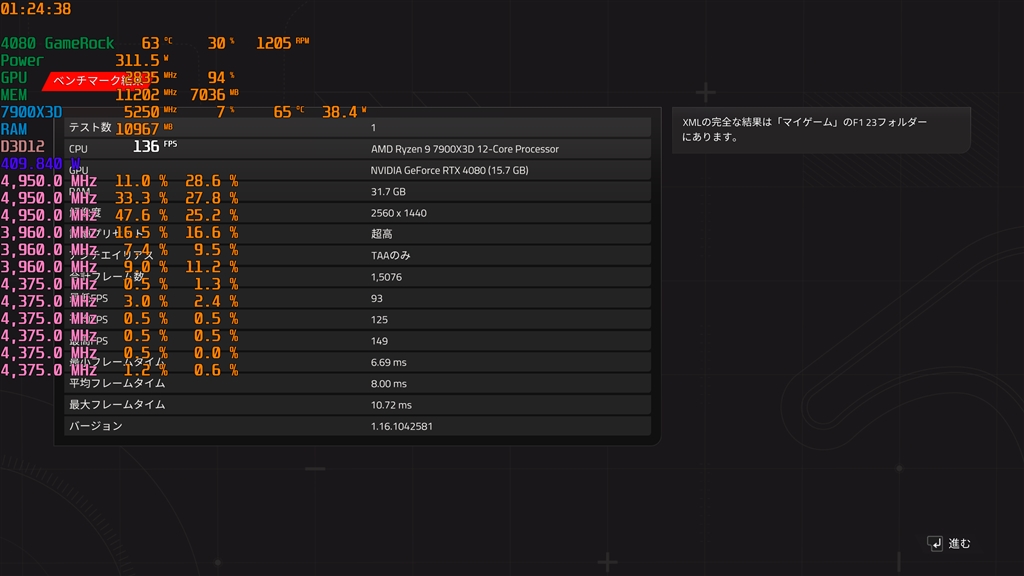1024x576 pixels.
Task: Click the 01:24:38 overlay clock
Action: [35, 9]
